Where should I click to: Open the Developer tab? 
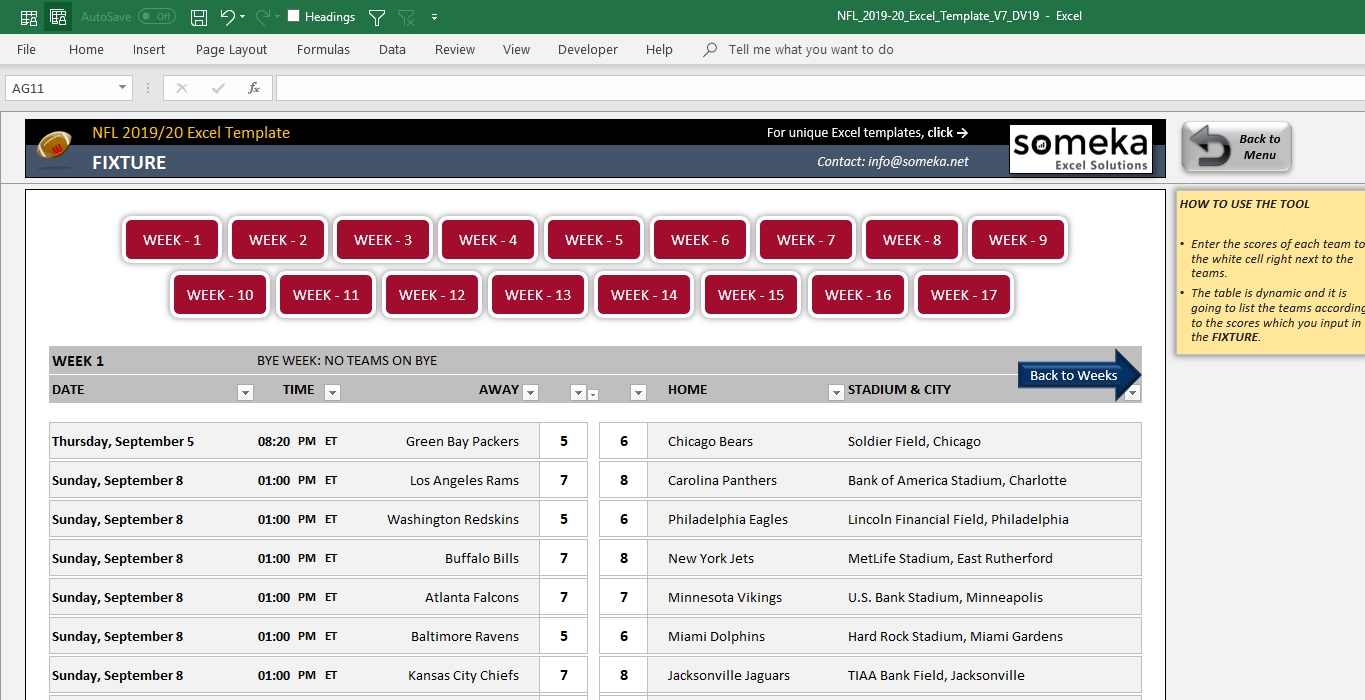click(x=588, y=49)
